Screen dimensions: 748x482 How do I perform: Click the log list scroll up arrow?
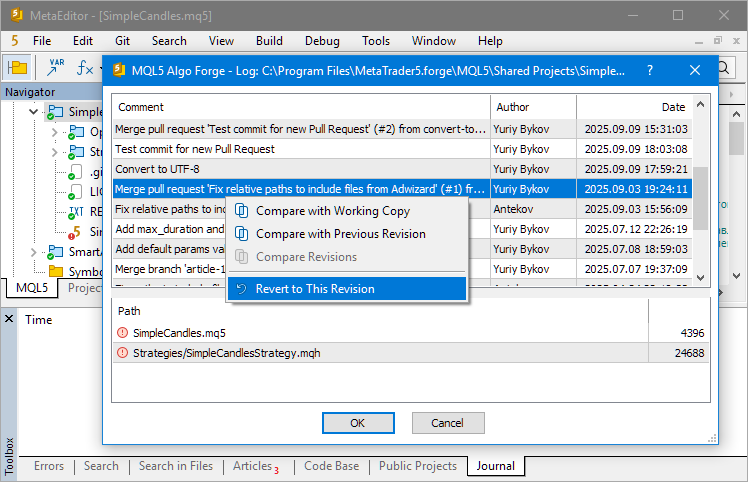700,104
